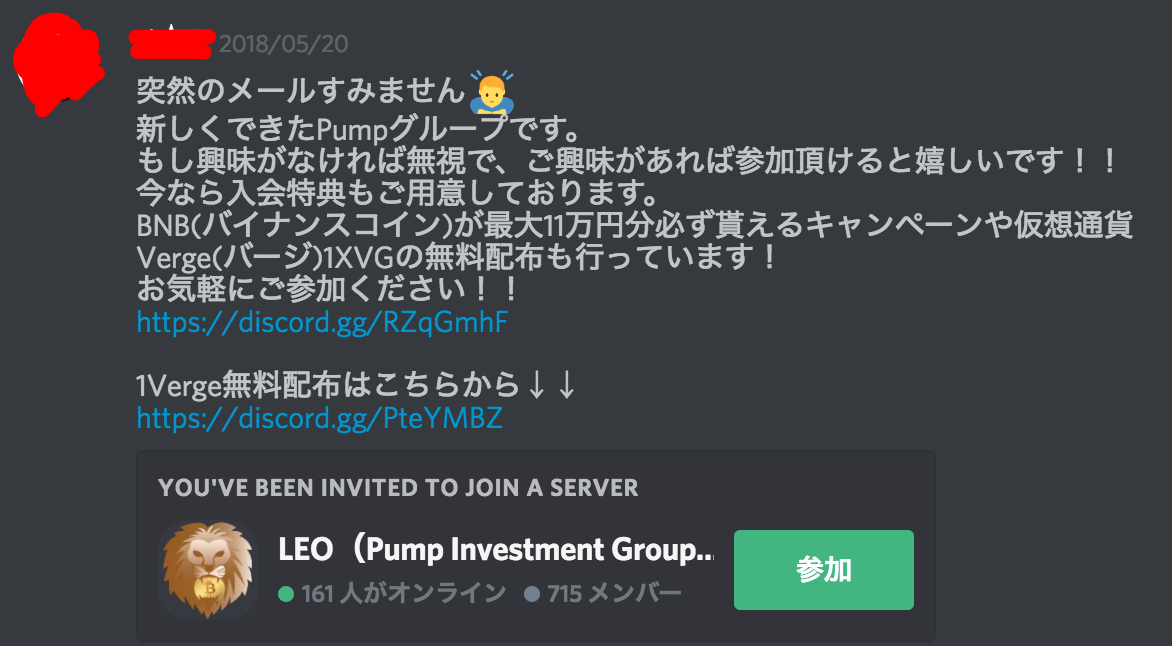Click the 2018/05/20 message timestamp
Viewport: 1172px width, 646px height.
(284, 44)
